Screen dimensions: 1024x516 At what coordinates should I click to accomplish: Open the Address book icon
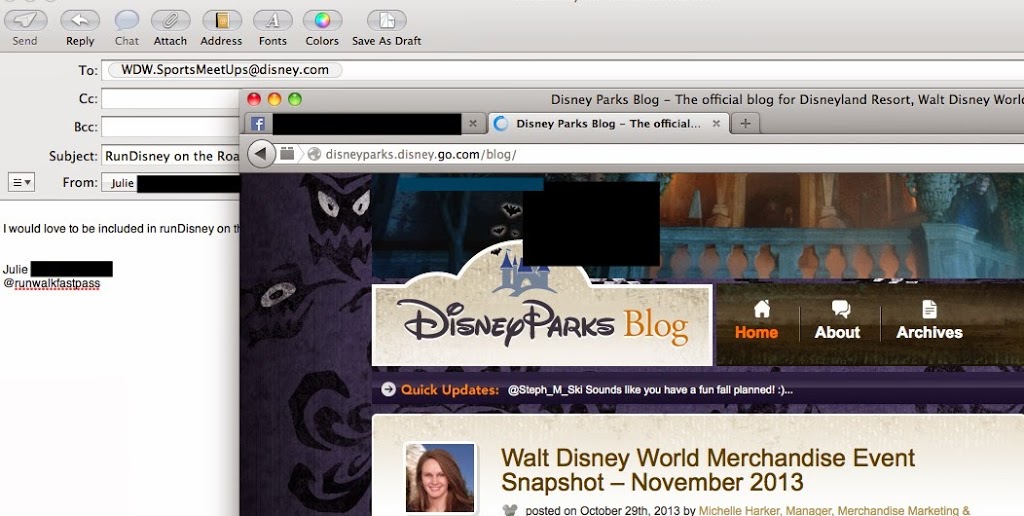click(x=222, y=21)
